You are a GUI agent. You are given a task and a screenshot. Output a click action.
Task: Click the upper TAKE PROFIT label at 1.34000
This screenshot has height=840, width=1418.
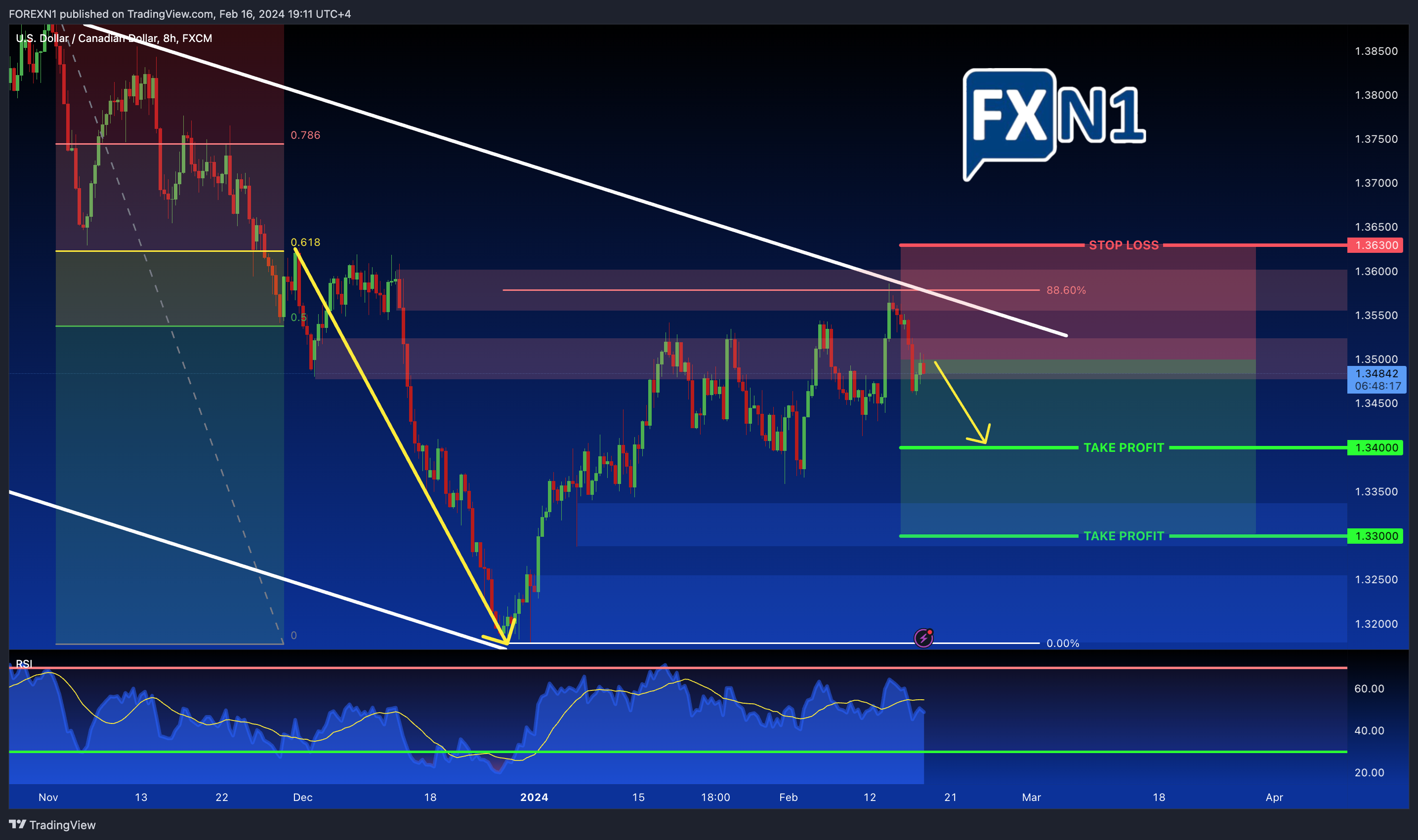point(1124,448)
